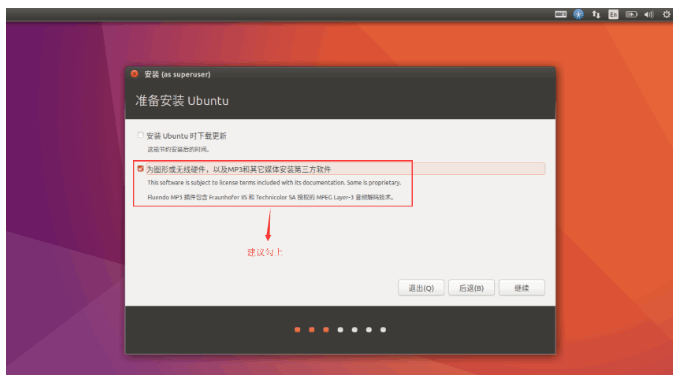
Task: Enable download updates while installing Ubuntu
Action: point(140,135)
